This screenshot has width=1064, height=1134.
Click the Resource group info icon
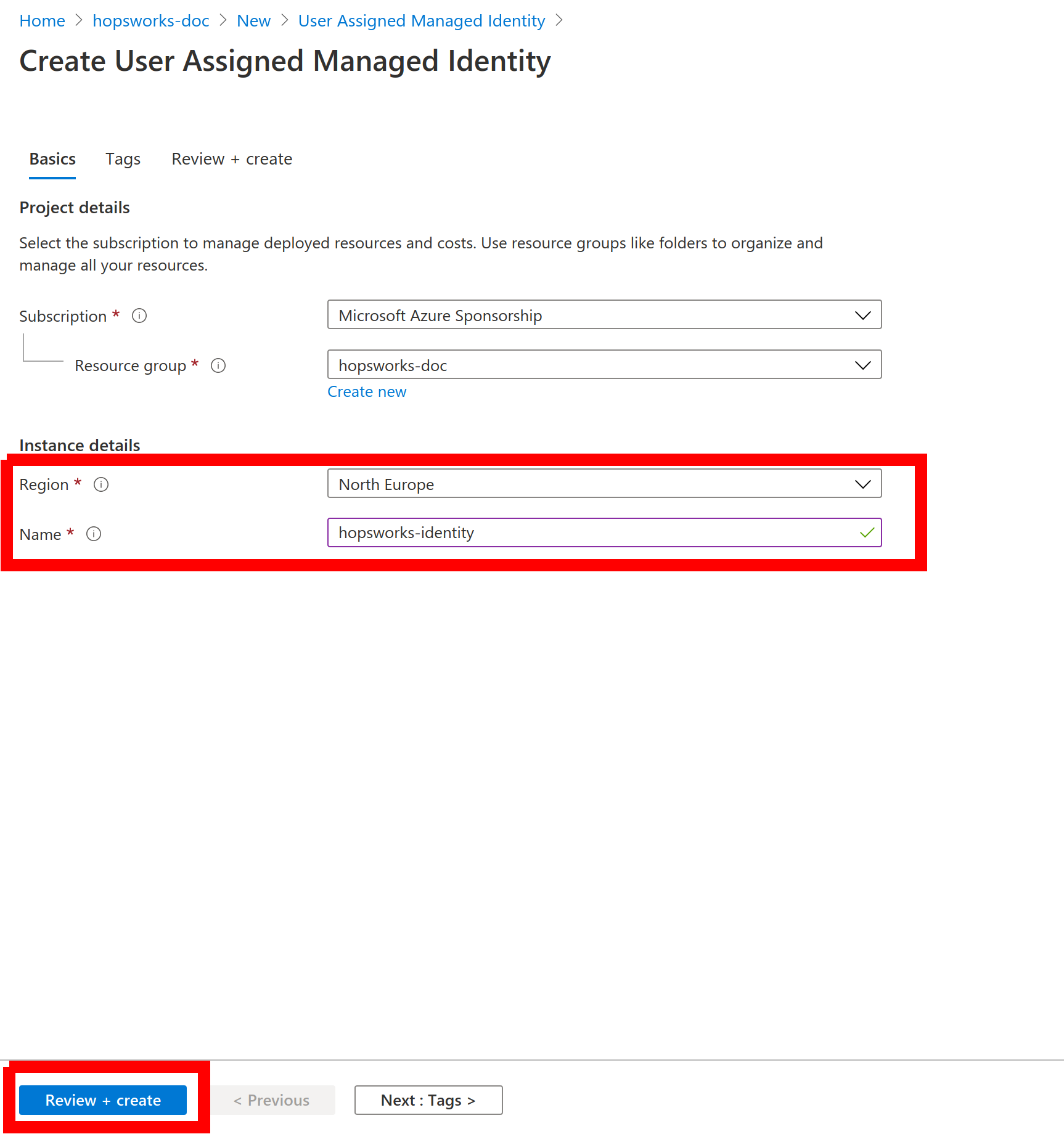[218, 365]
